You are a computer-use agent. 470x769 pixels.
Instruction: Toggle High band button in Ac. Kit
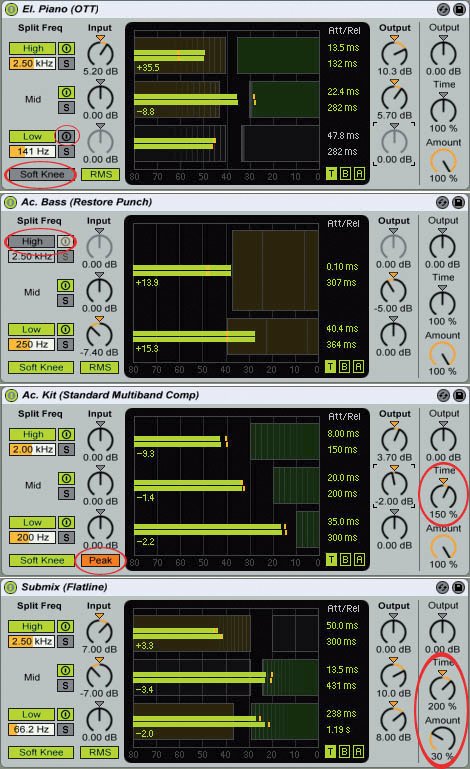[x=33, y=435]
